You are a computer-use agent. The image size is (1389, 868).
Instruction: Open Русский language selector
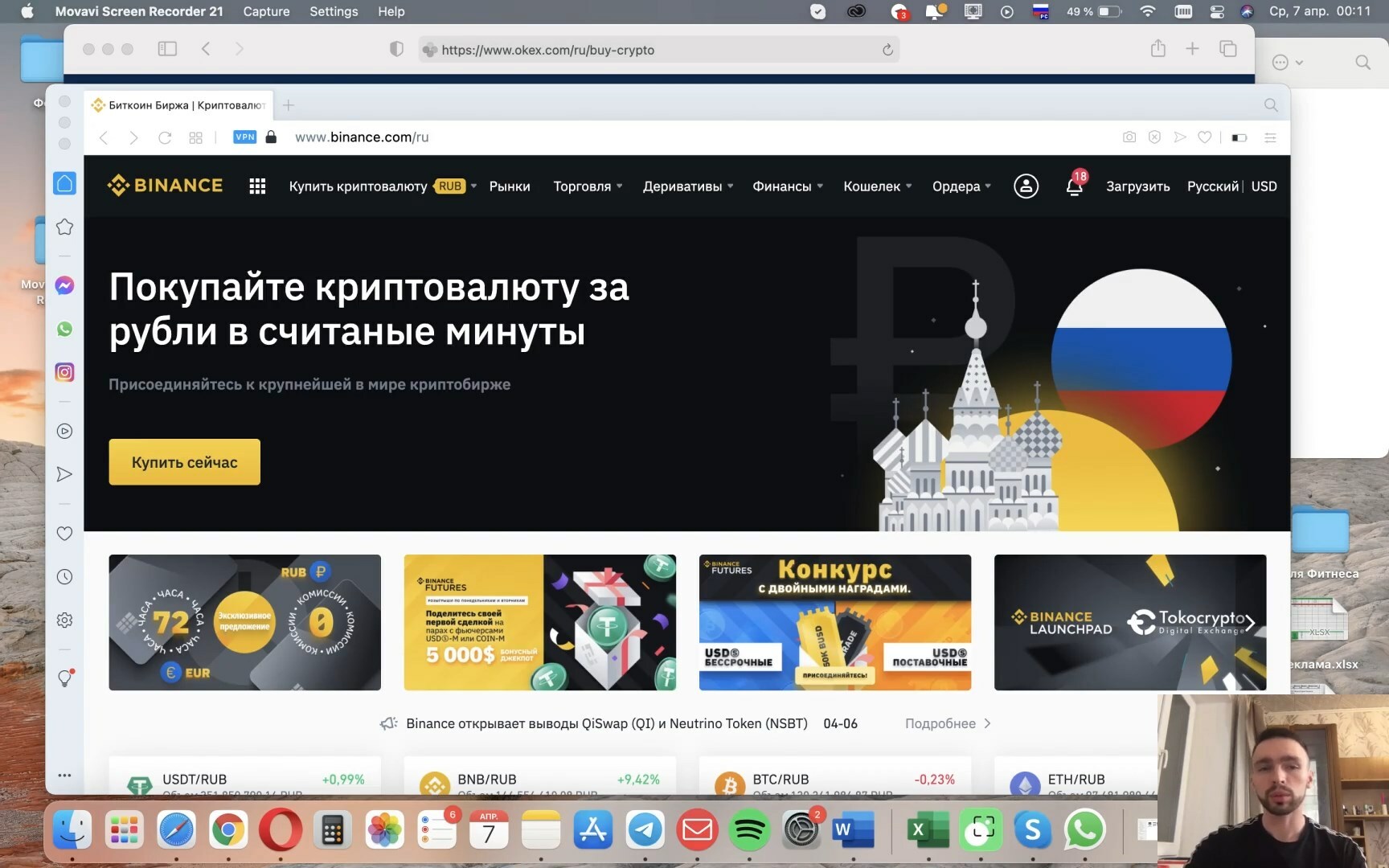(1213, 186)
